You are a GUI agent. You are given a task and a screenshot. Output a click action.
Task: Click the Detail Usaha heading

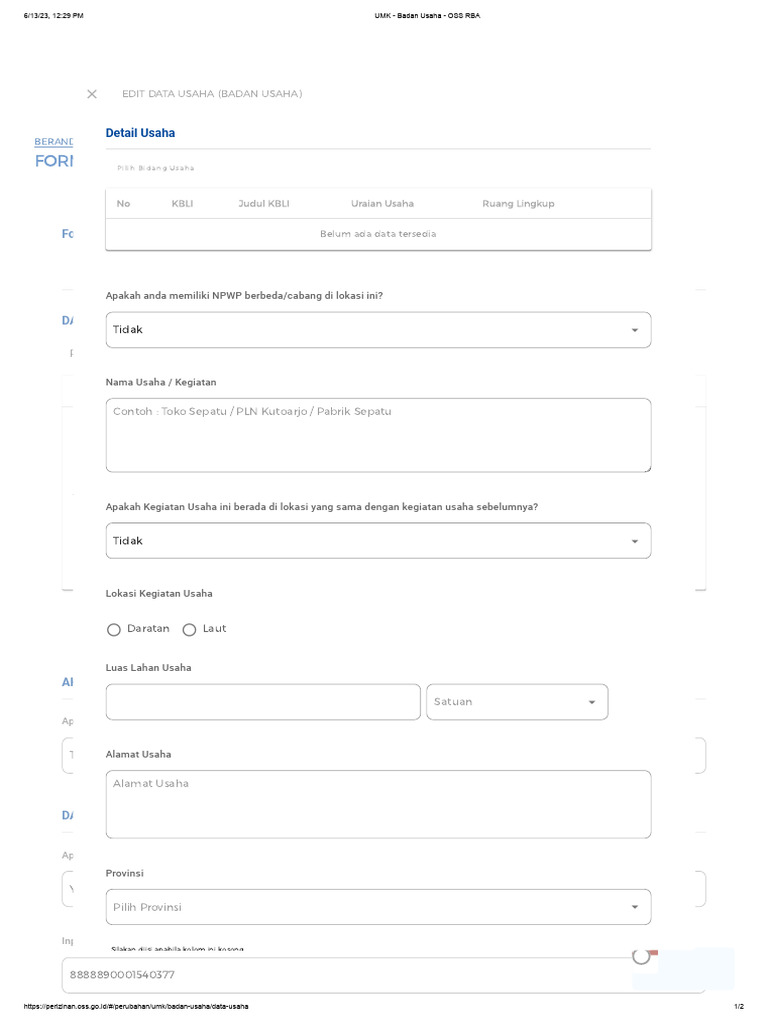tap(140, 133)
